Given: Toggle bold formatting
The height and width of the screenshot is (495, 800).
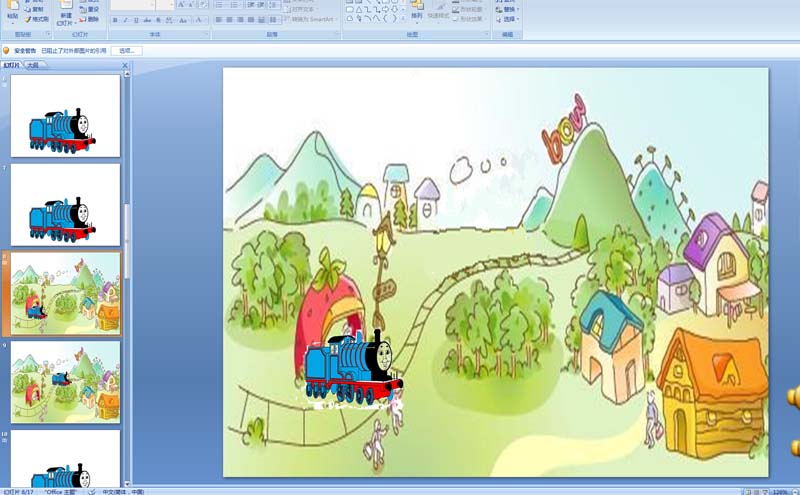Looking at the screenshot, I should click(x=115, y=20).
